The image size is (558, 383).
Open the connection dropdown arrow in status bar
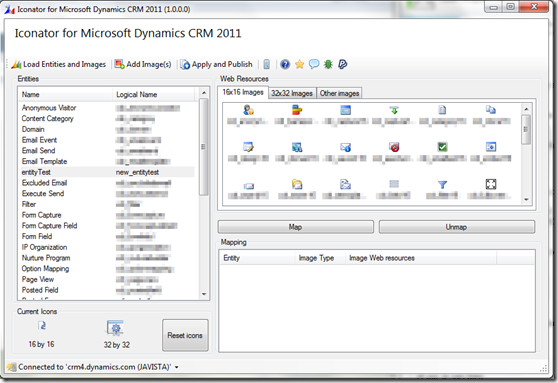[x=177, y=367]
